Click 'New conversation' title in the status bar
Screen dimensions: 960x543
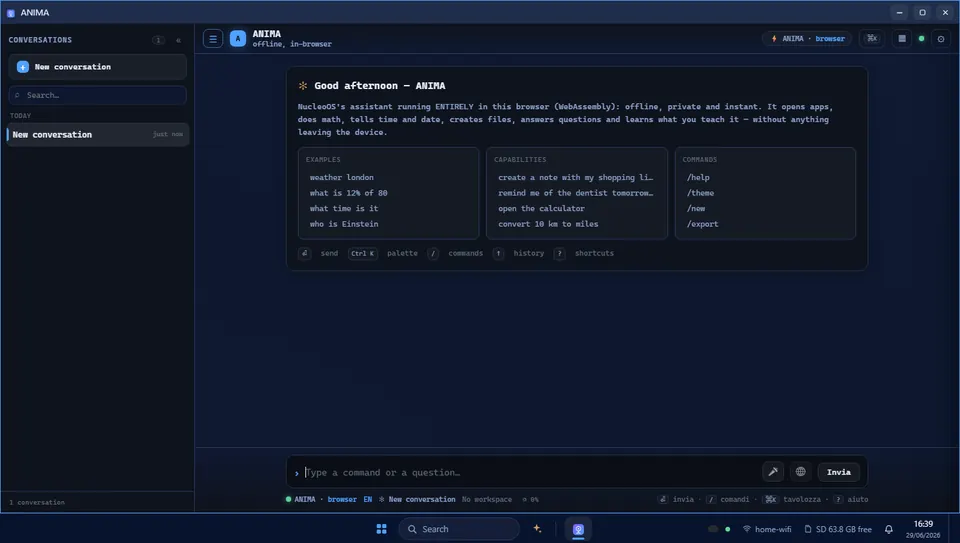(422, 500)
